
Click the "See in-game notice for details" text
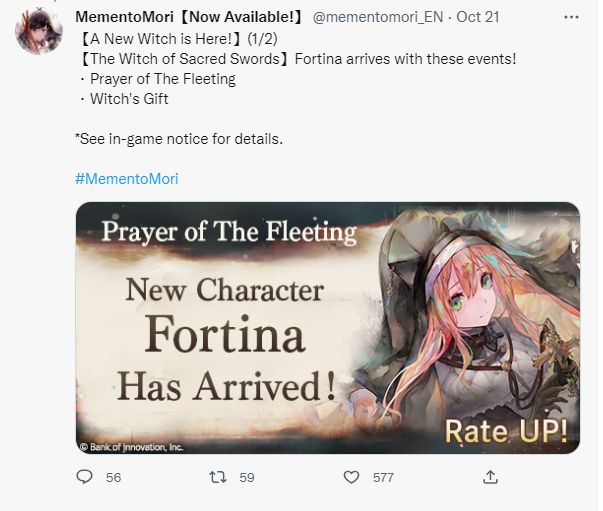coord(178,138)
